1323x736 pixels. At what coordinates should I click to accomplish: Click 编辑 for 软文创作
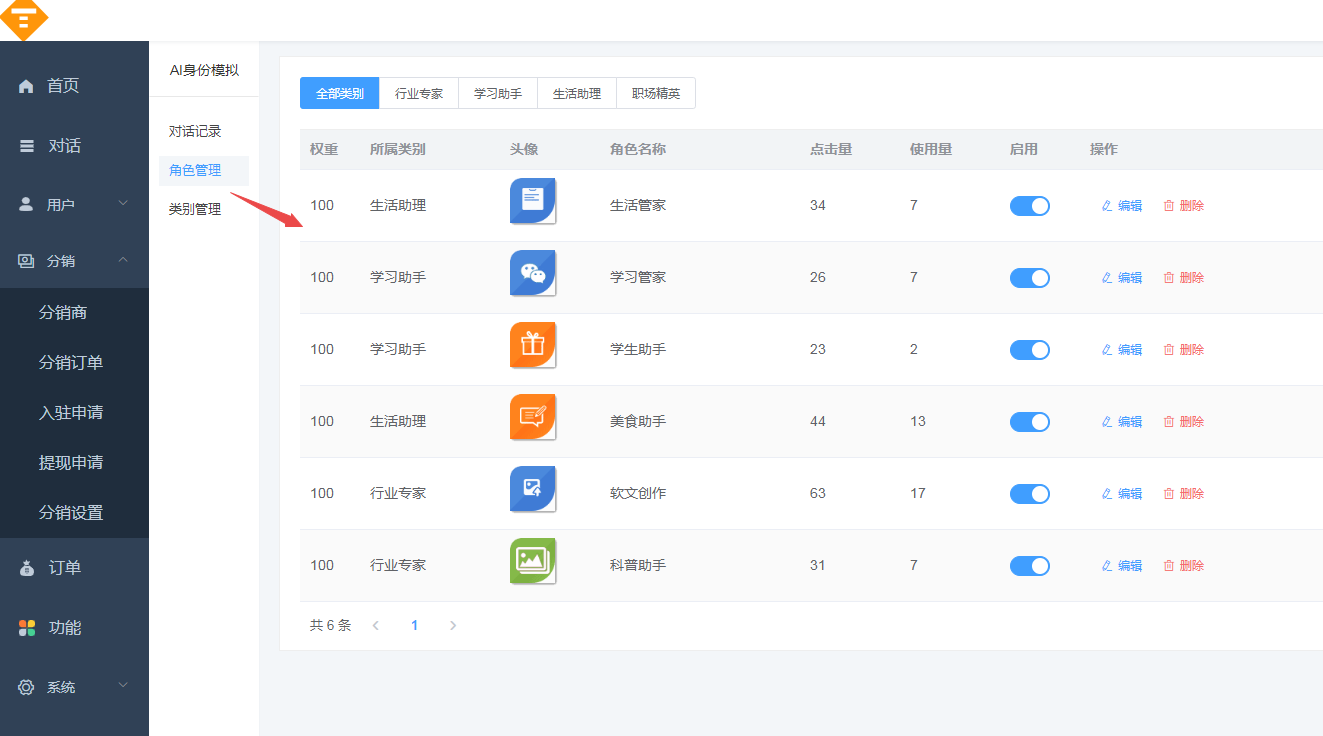[1121, 494]
